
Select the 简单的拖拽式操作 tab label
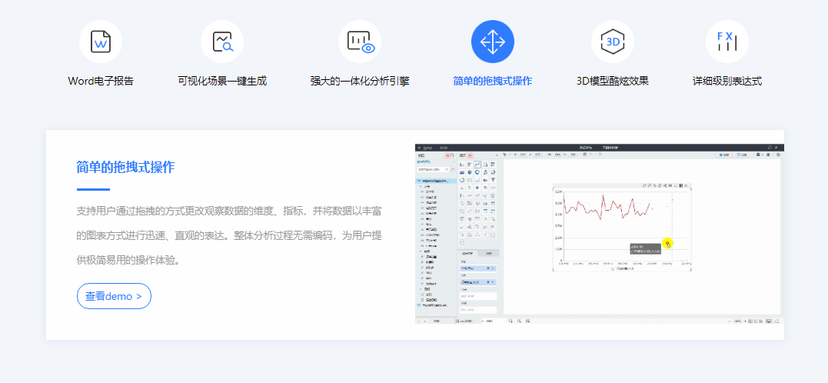click(493, 81)
